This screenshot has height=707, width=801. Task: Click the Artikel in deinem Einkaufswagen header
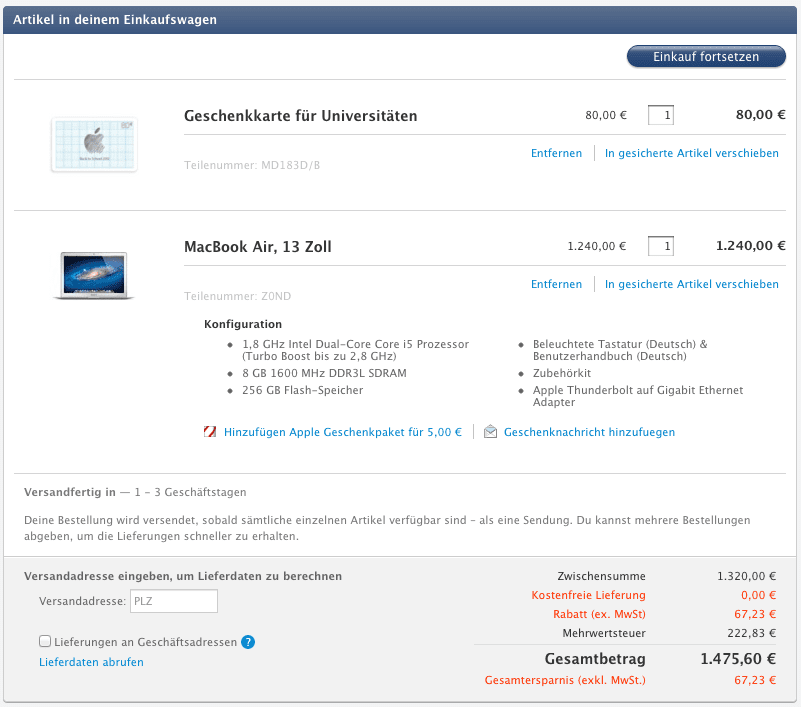click(x=115, y=20)
